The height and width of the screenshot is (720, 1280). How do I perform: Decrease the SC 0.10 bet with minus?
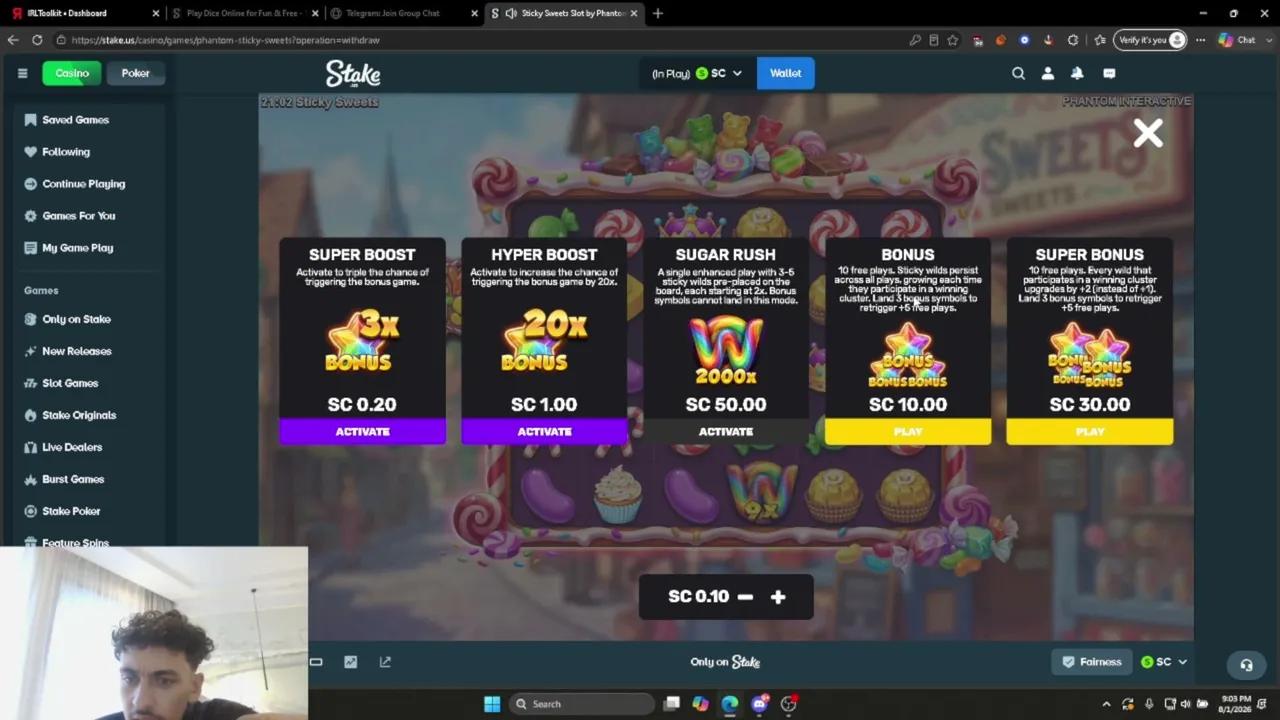[745, 597]
